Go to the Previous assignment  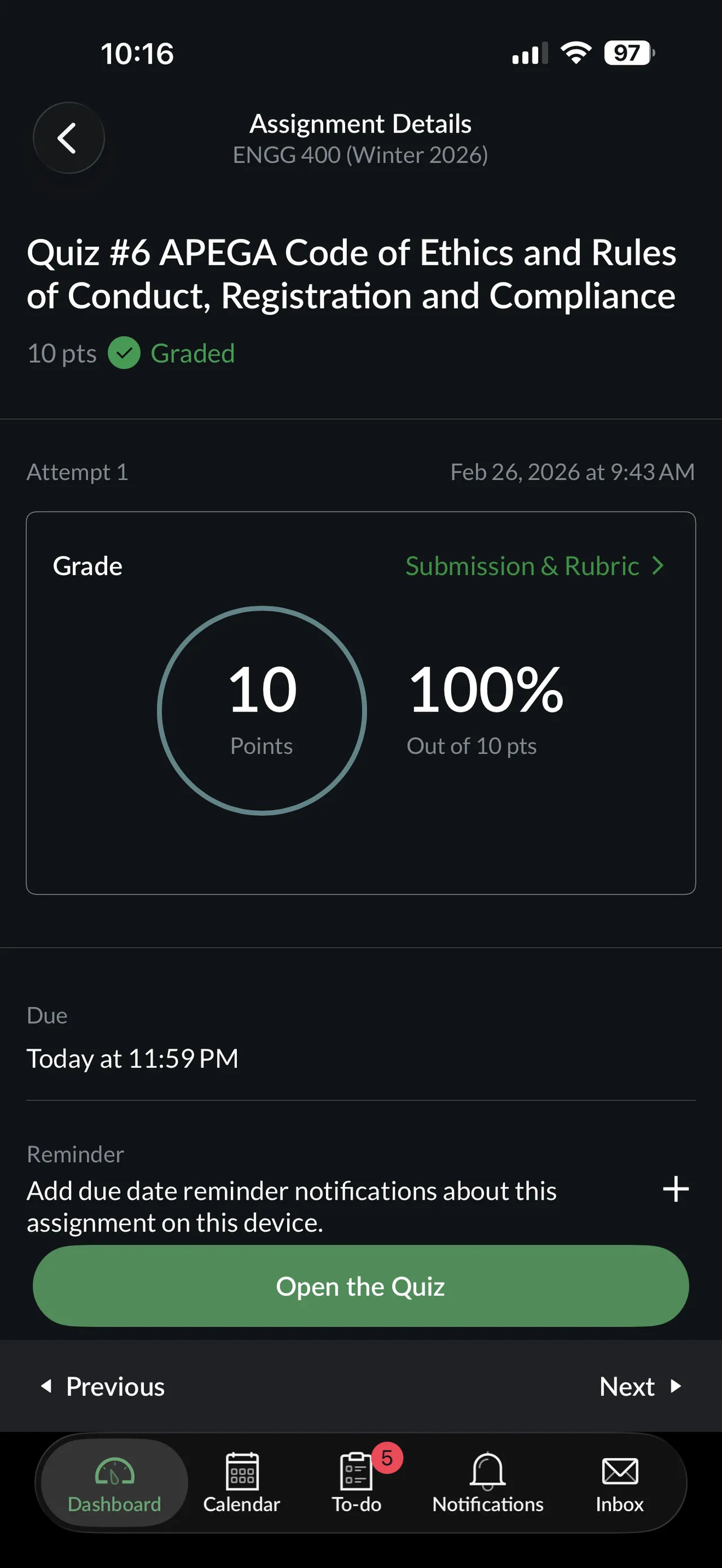[103, 1386]
